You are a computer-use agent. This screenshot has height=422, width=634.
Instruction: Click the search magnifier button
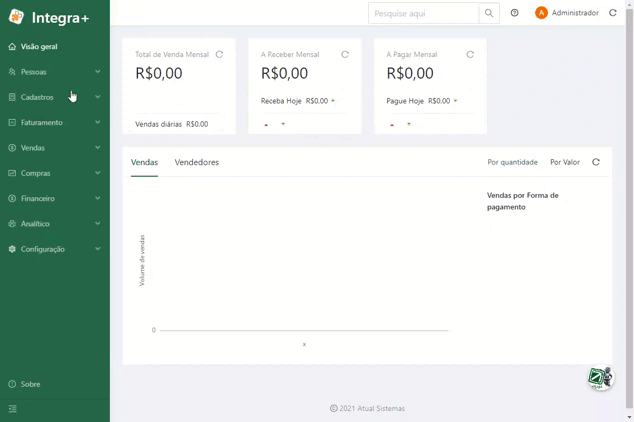tap(489, 13)
